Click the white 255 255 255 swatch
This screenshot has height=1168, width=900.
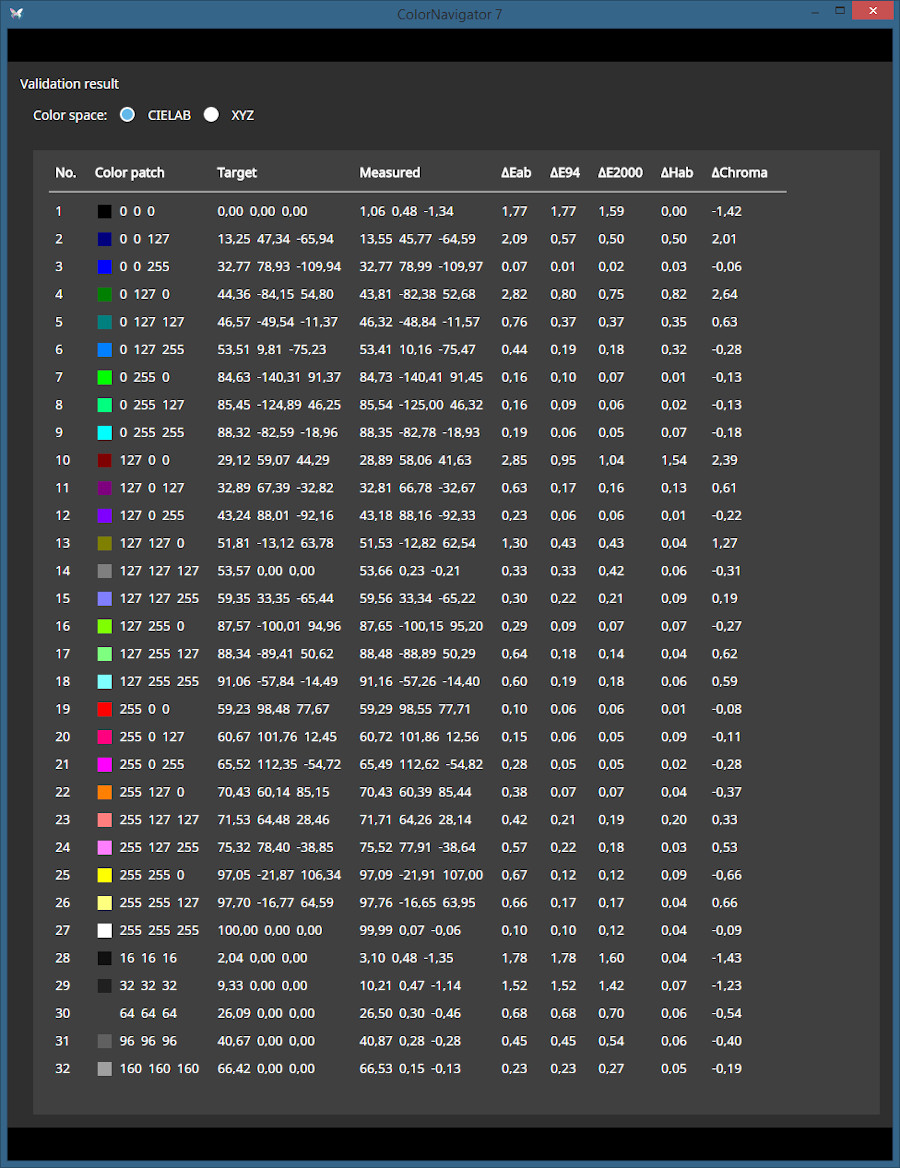[x=104, y=930]
